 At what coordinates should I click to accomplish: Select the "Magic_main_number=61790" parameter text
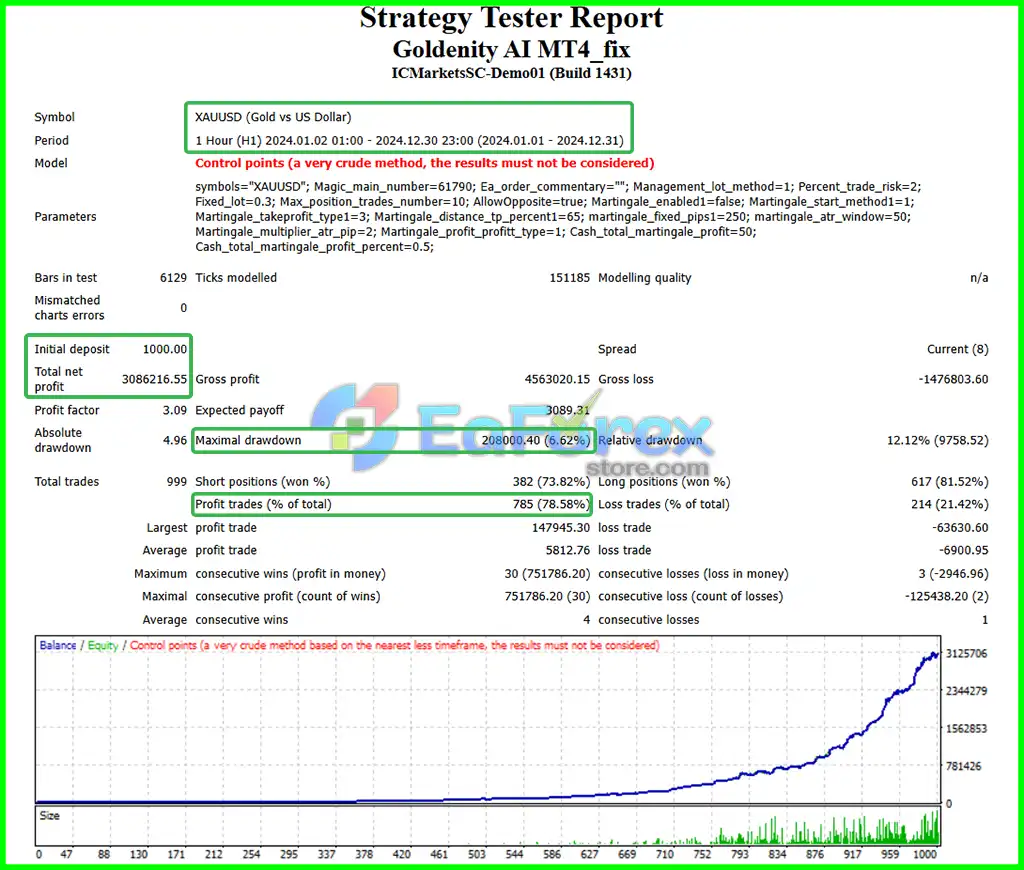coord(393,187)
